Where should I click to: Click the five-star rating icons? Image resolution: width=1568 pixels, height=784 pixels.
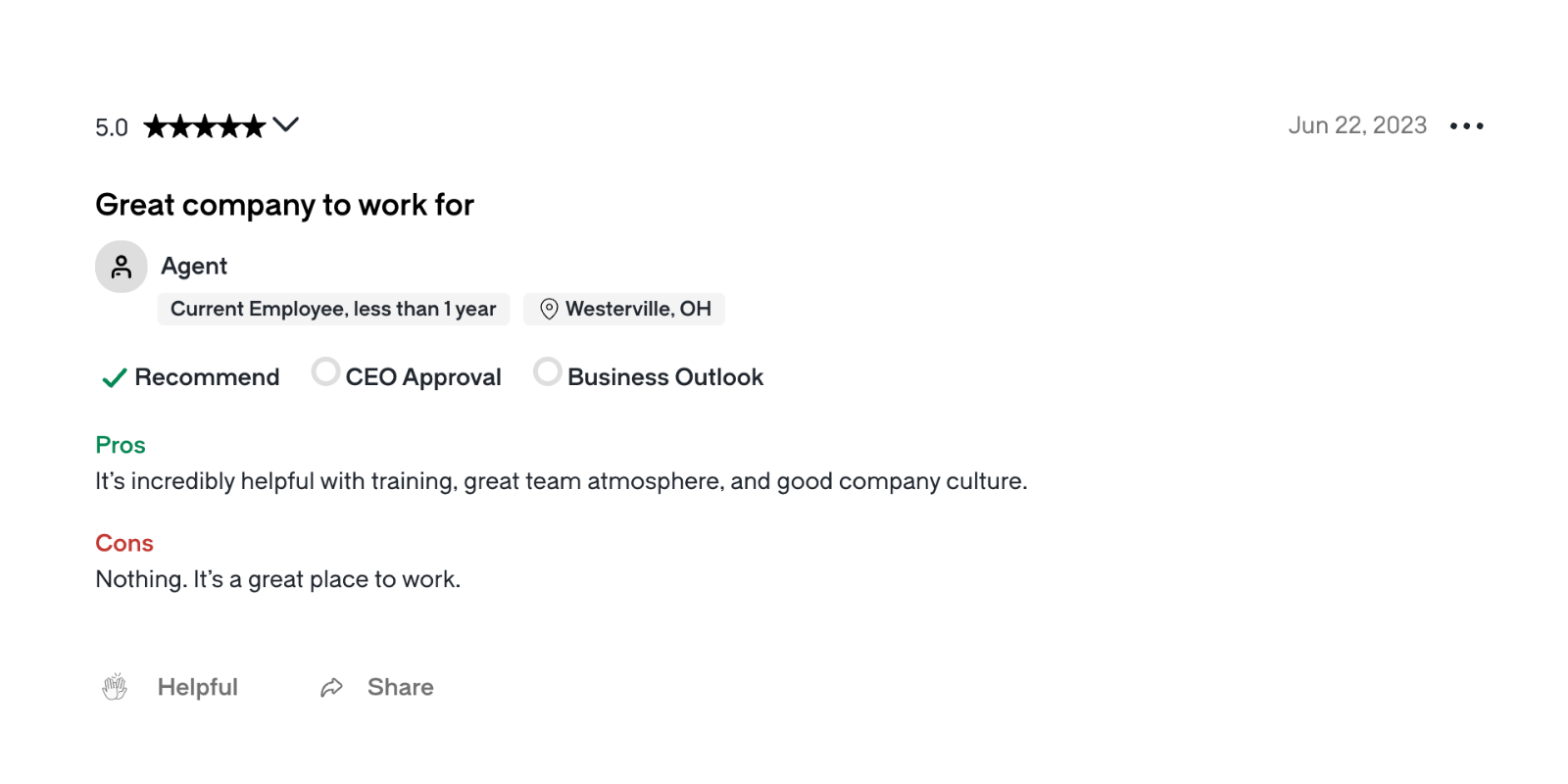click(x=205, y=126)
